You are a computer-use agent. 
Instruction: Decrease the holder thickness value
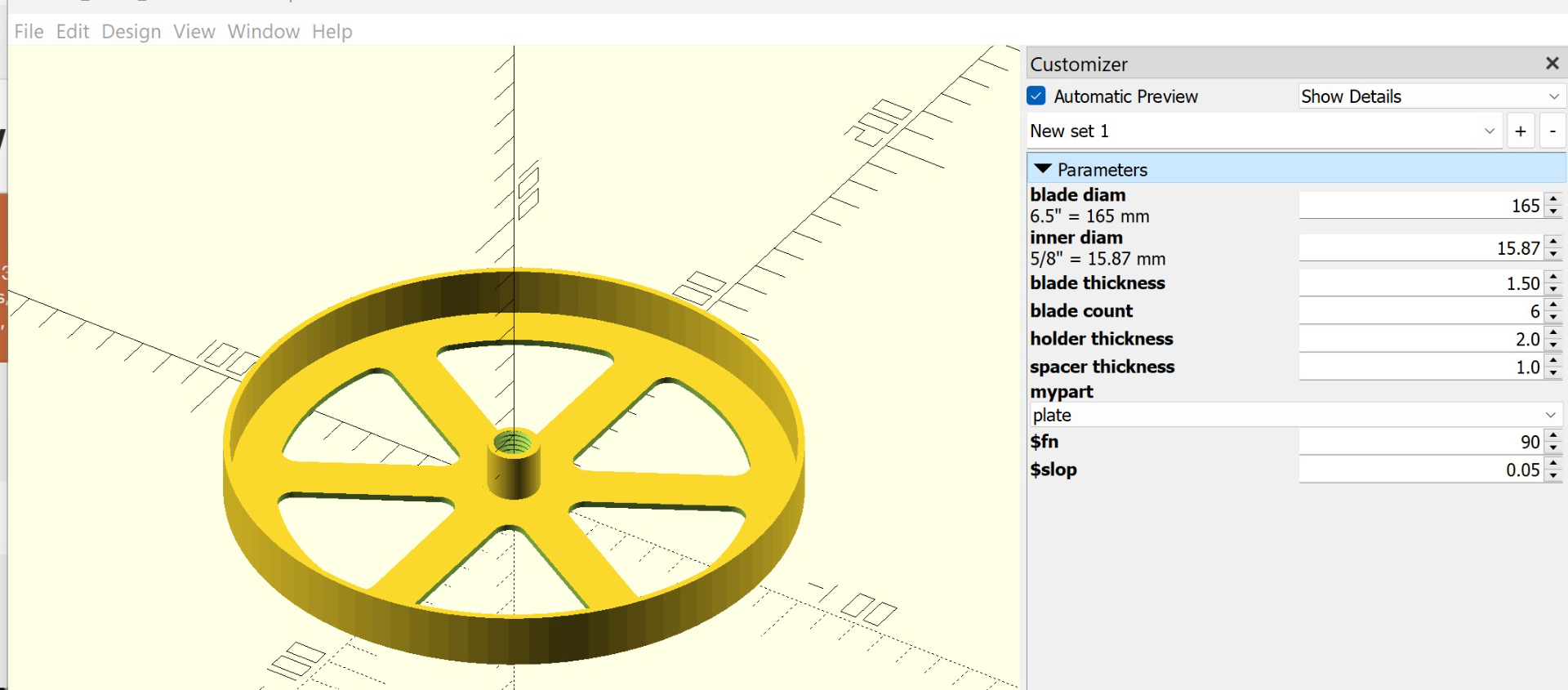click(1554, 345)
